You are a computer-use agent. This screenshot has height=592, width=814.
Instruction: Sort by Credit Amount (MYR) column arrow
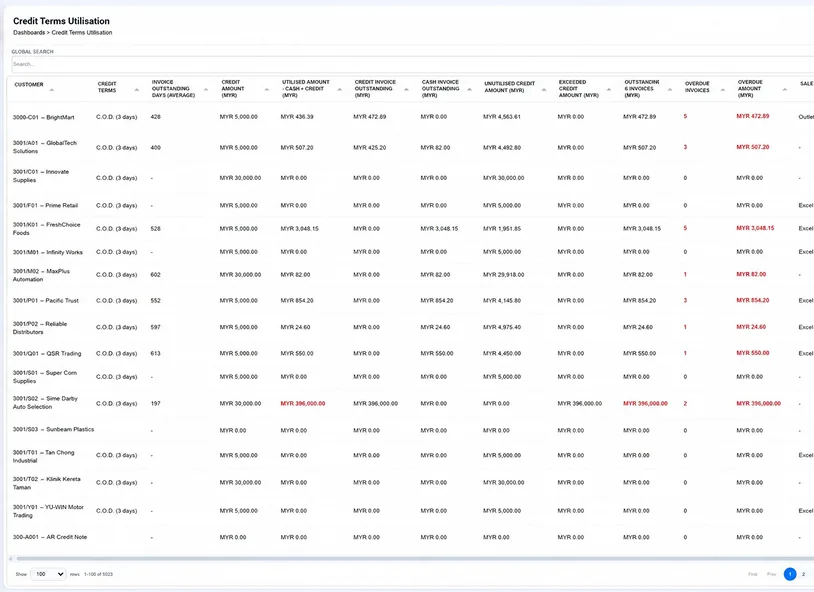click(267, 90)
